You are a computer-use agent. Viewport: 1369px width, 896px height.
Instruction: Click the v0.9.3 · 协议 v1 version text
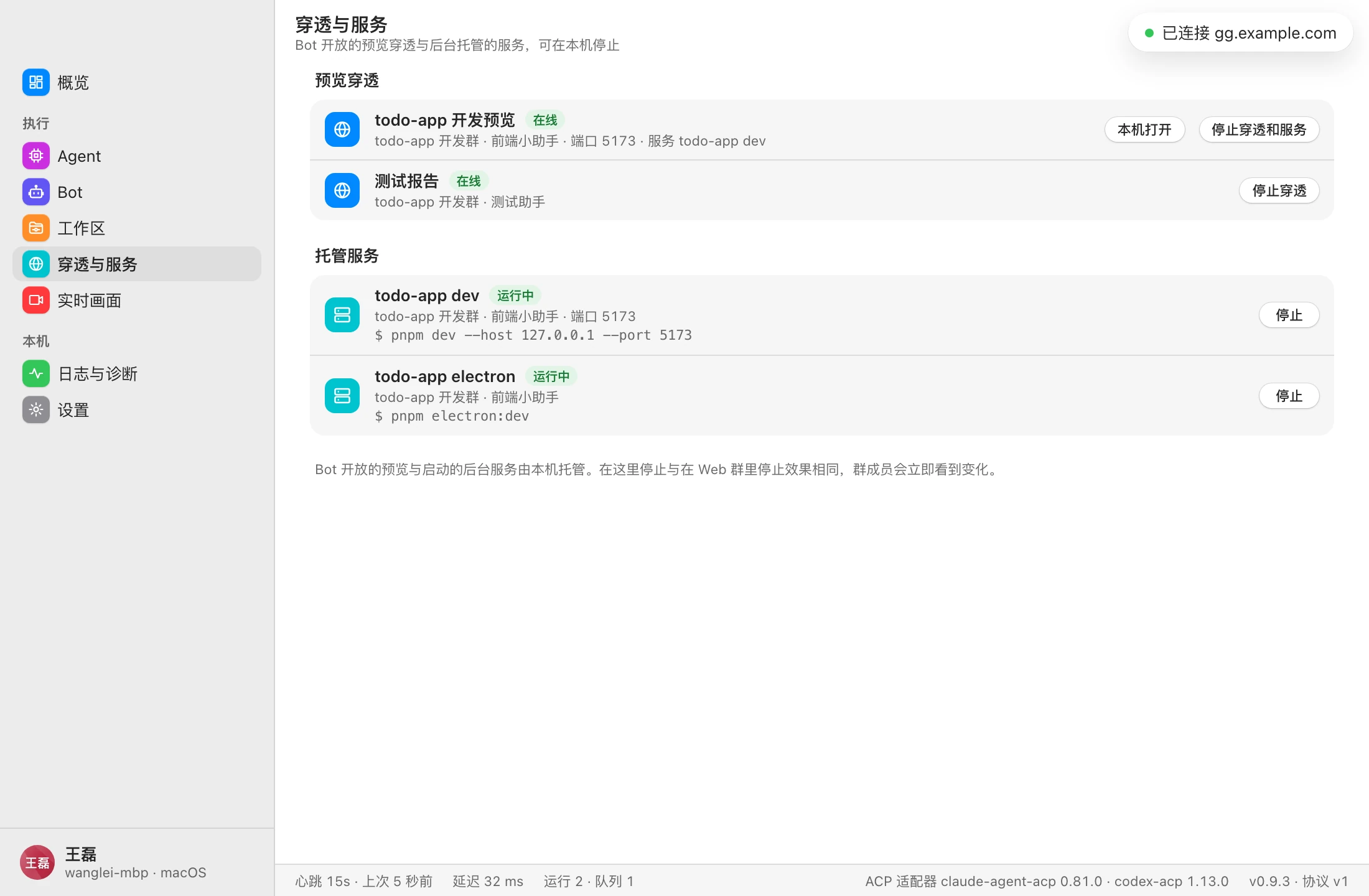[1299, 881]
